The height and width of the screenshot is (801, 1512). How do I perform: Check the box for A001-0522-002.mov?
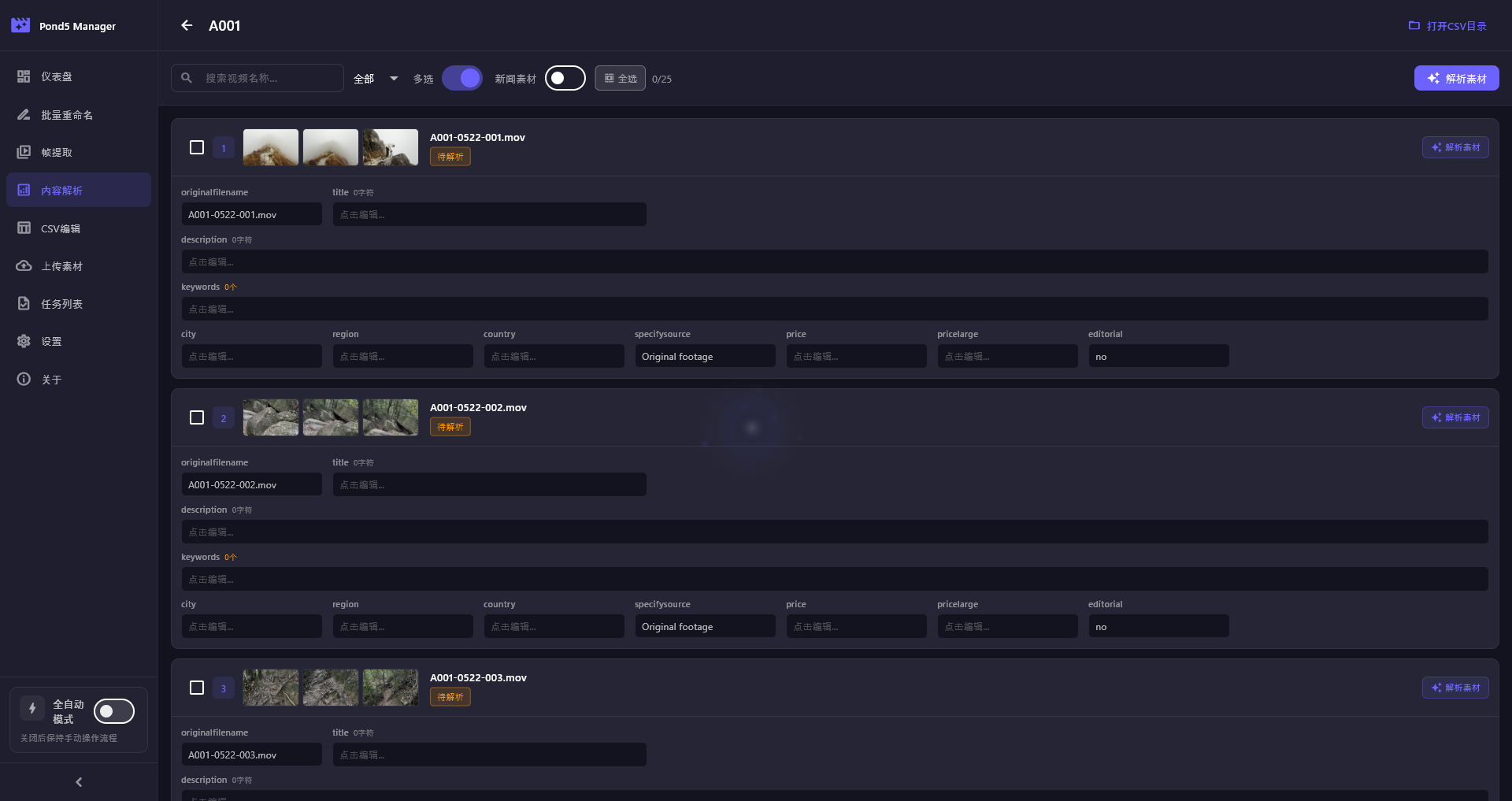click(x=197, y=417)
